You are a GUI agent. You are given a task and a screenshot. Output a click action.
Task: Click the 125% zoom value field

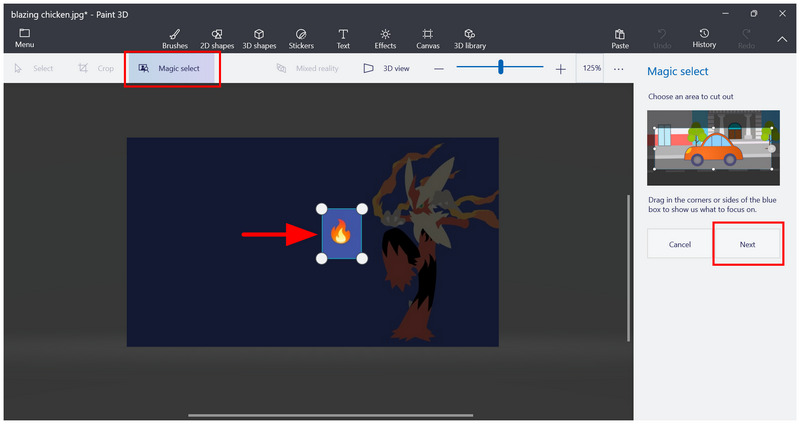tap(591, 68)
